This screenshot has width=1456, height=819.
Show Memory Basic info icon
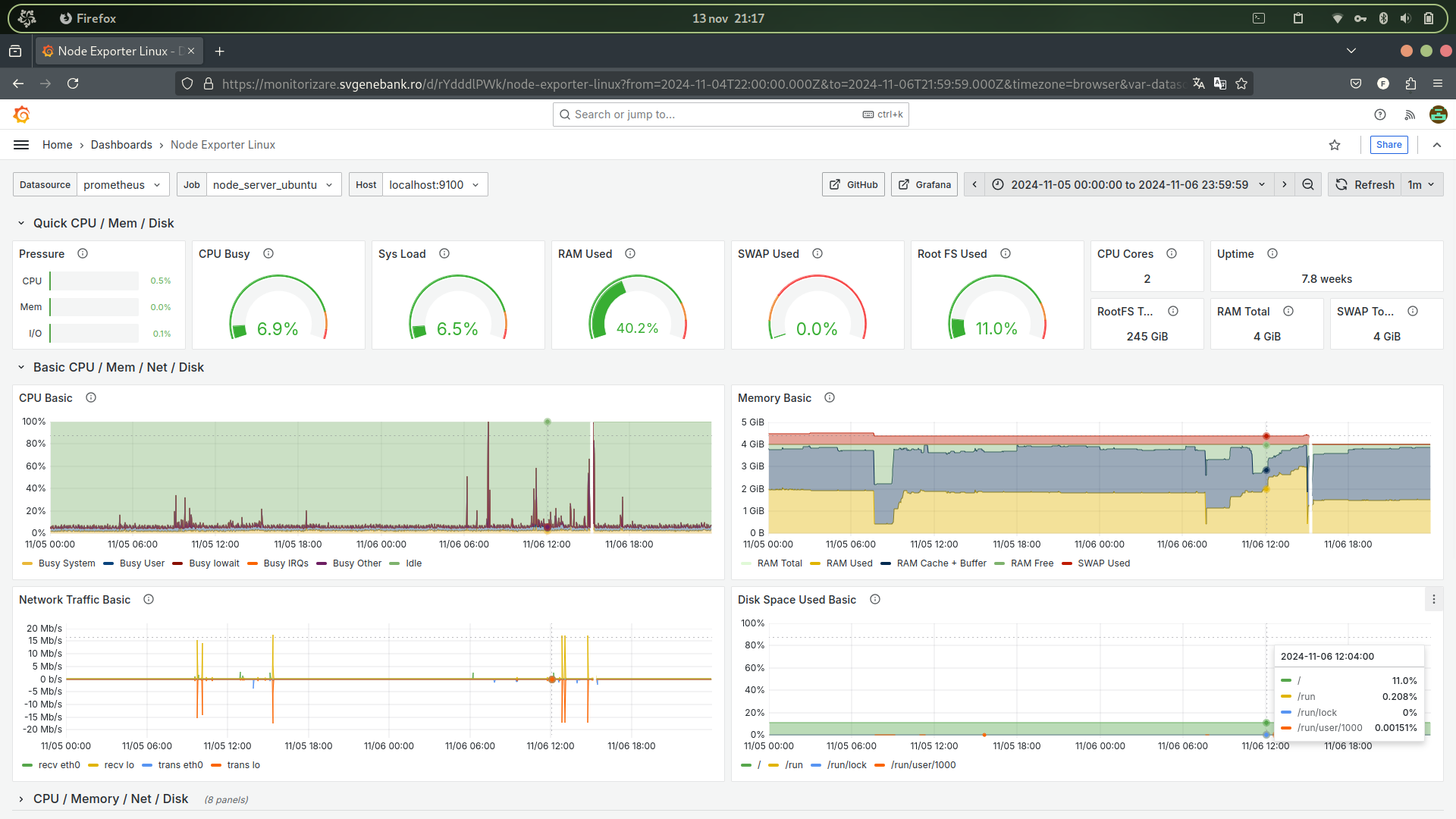[830, 397]
